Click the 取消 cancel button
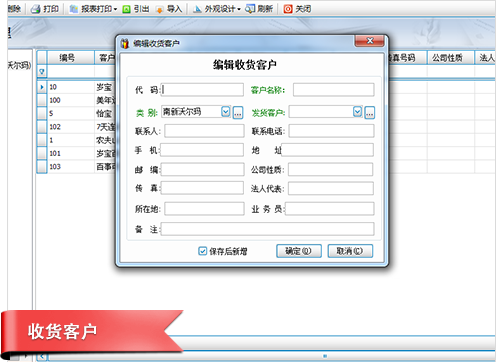498x362 pixels. point(350,251)
